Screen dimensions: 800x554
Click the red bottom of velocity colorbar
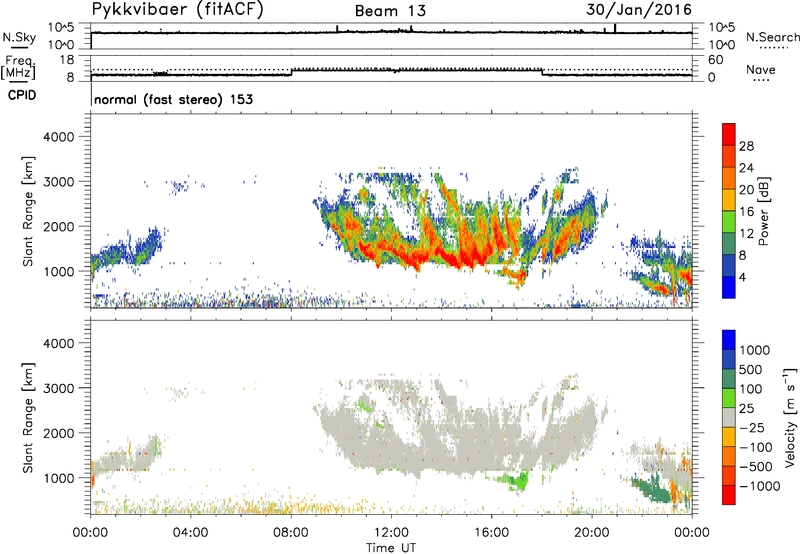tap(729, 495)
